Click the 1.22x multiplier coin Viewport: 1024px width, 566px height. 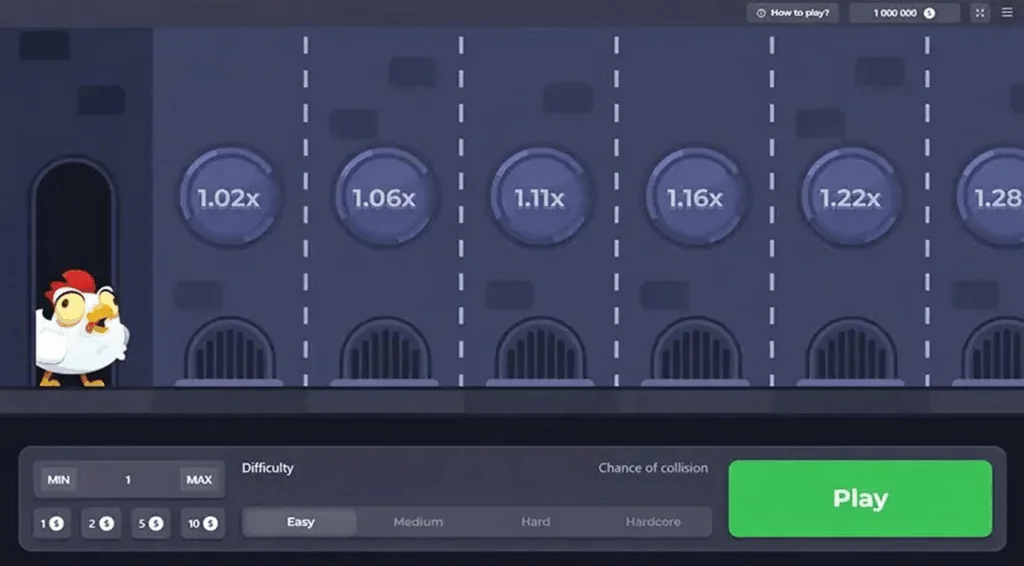coord(851,198)
